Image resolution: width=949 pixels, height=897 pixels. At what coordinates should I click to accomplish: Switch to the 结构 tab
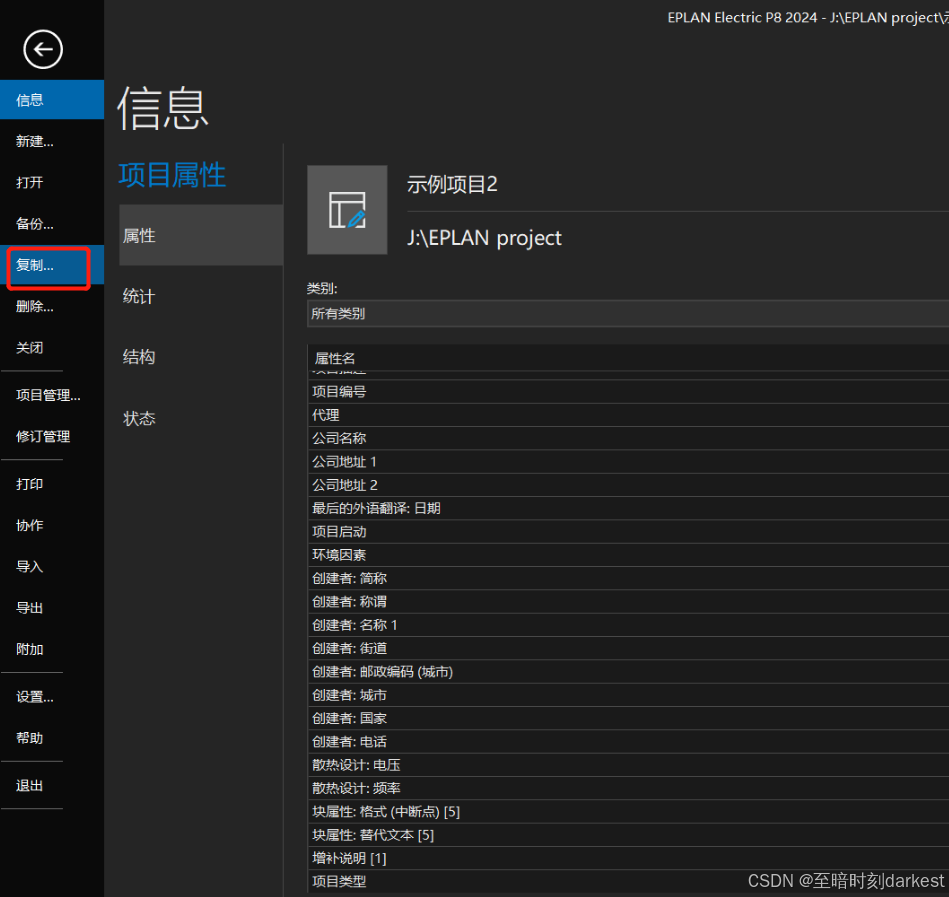pos(201,356)
